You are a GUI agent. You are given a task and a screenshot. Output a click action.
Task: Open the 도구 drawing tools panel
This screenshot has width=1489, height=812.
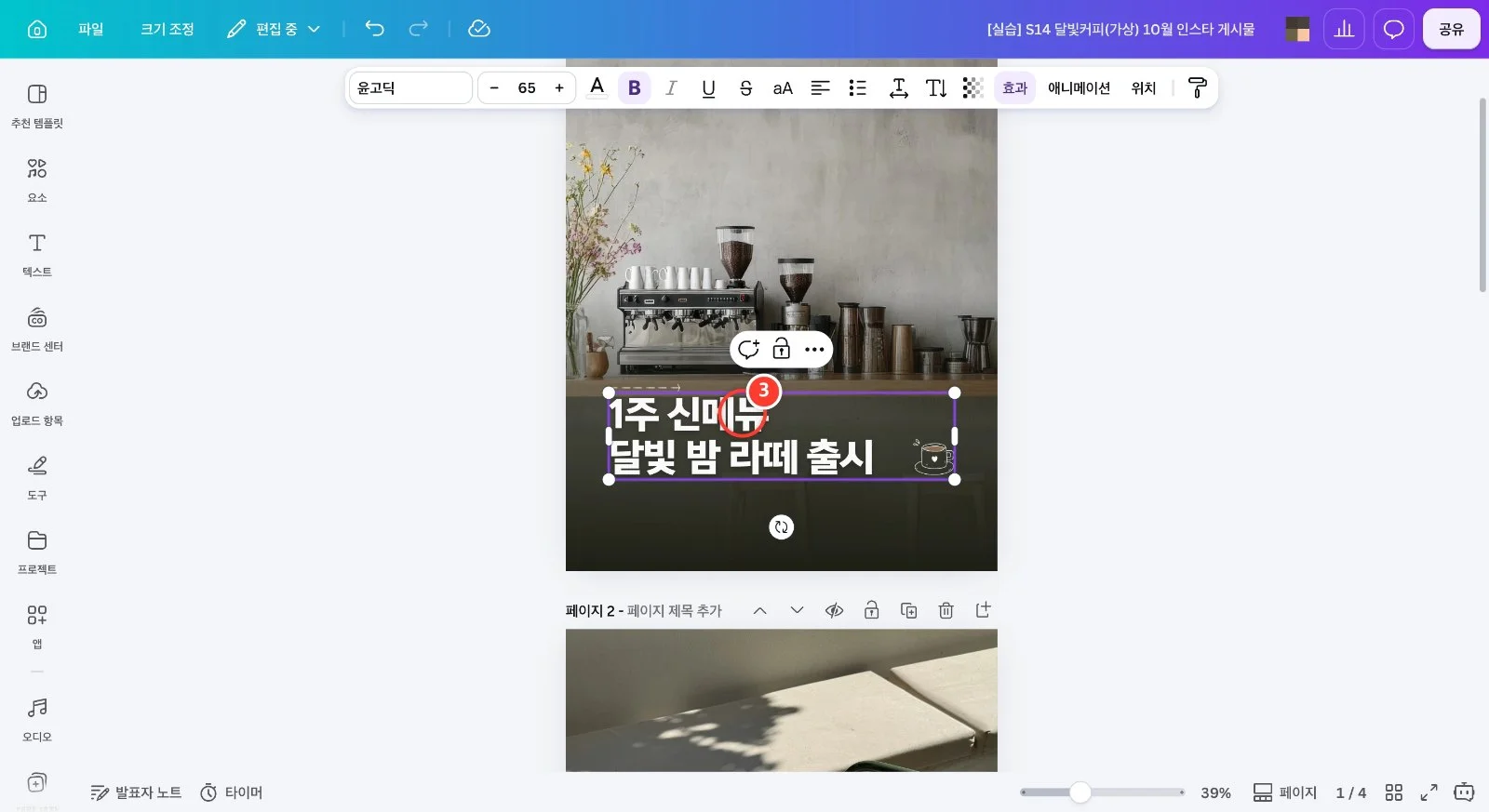pyautogui.click(x=37, y=477)
